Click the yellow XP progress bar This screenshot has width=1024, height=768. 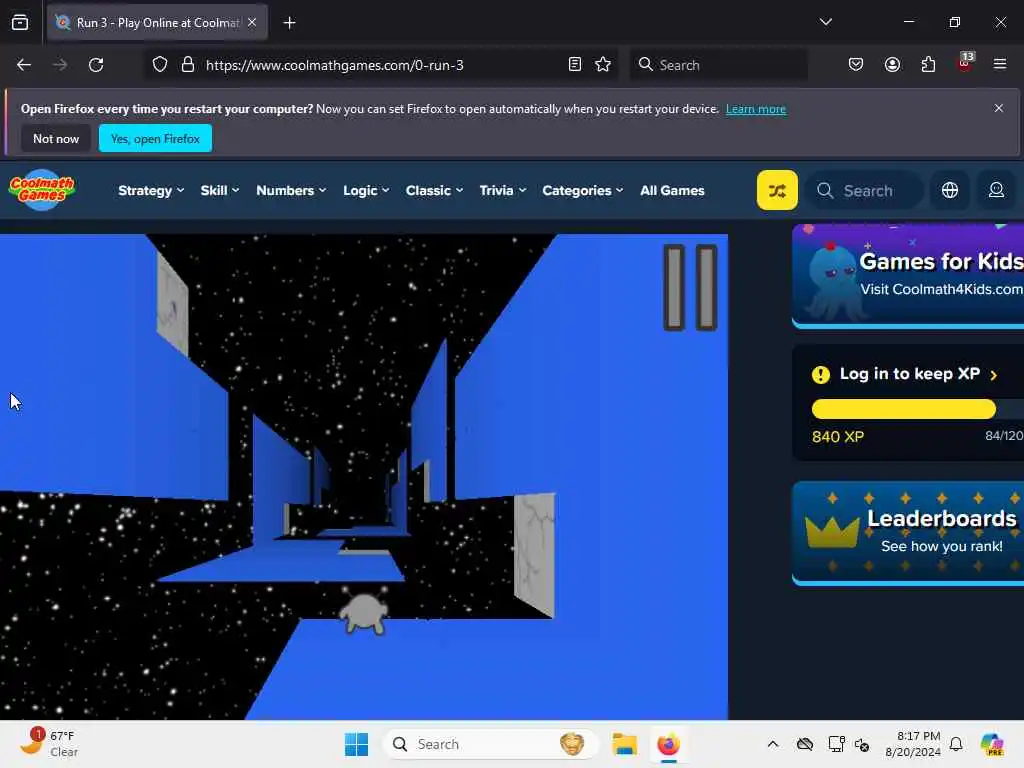(903, 409)
